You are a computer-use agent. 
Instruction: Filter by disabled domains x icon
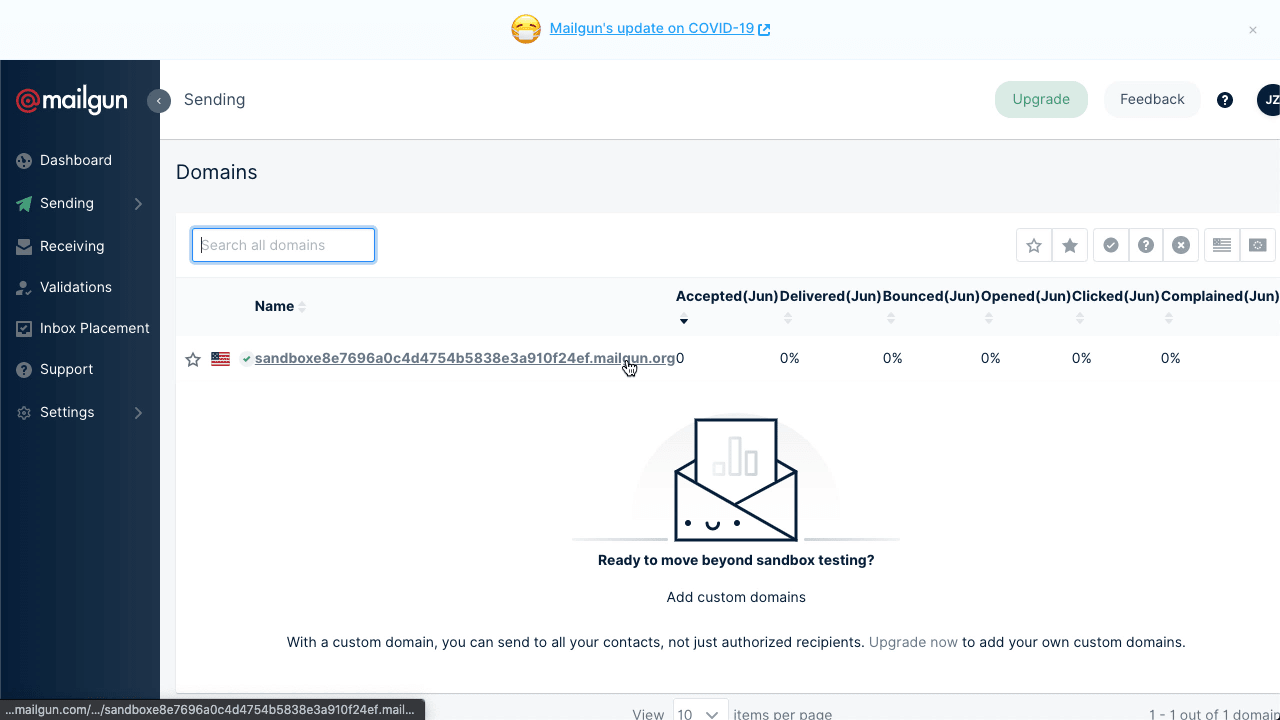(x=1181, y=245)
